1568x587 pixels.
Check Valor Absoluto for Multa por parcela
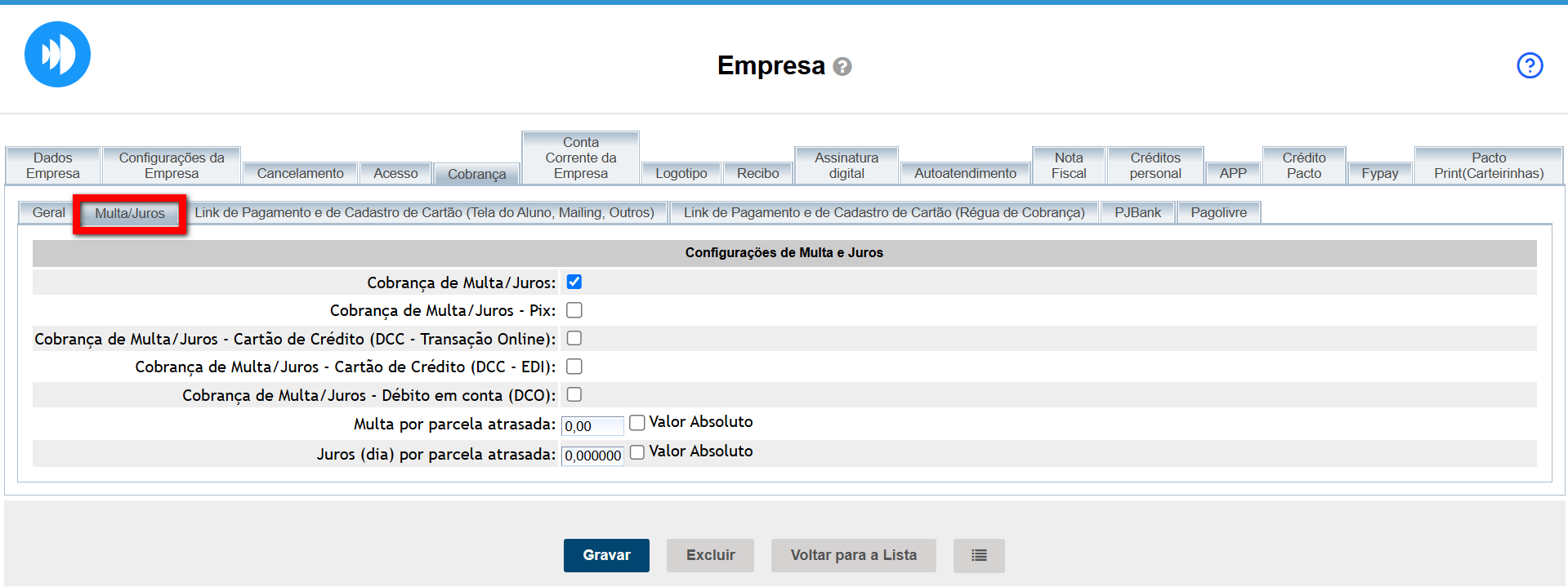[637, 422]
